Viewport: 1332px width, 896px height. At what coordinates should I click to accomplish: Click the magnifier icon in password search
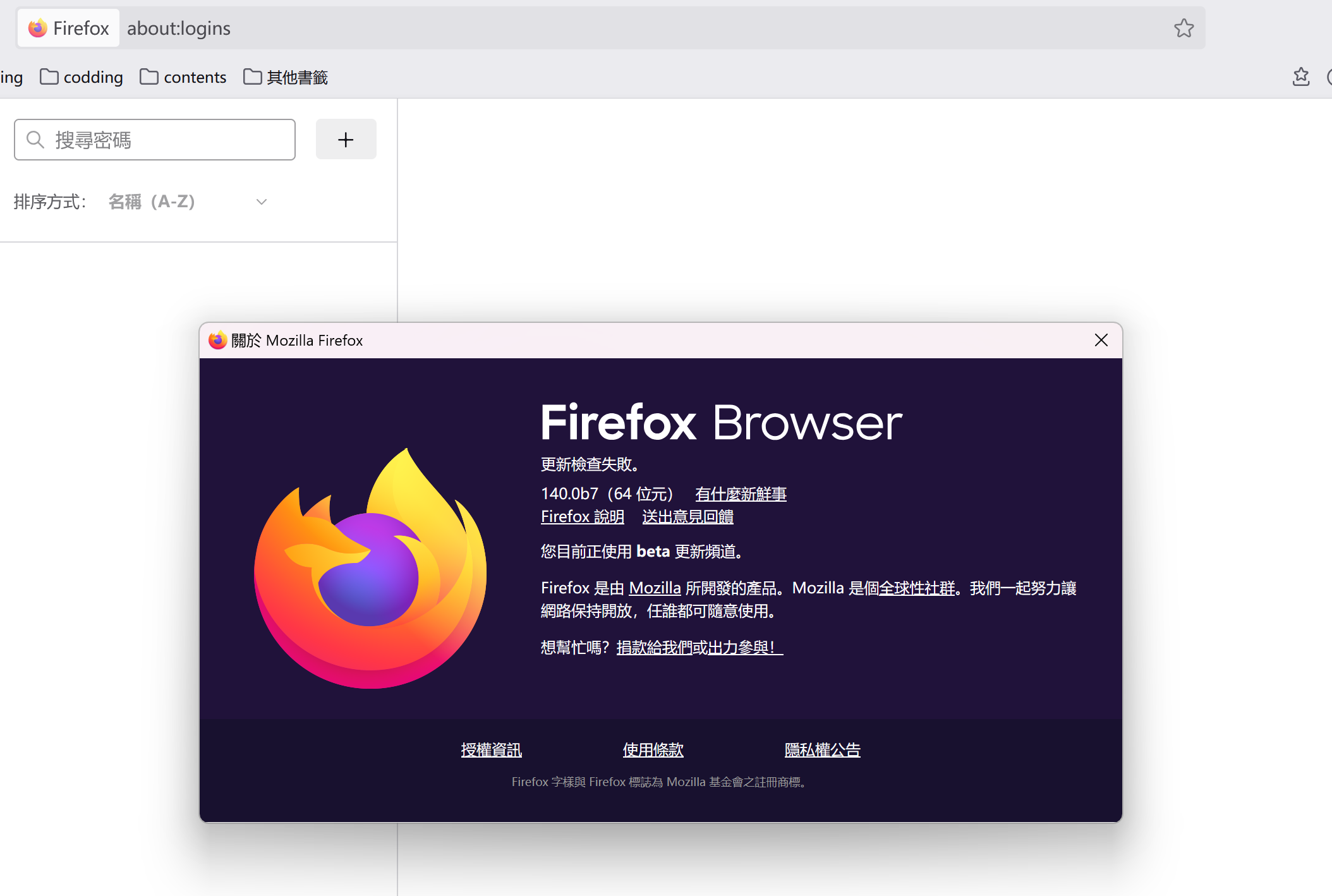pyautogui.click(x=35, y=140)
